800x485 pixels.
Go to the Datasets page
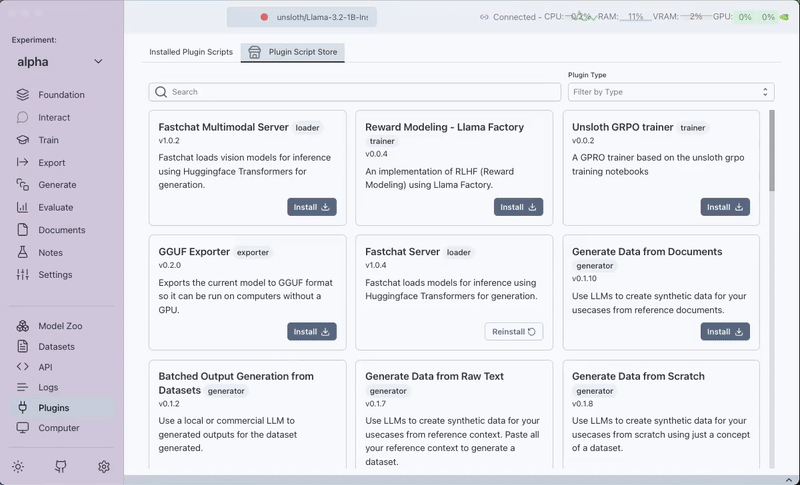[x=56, y=346]
